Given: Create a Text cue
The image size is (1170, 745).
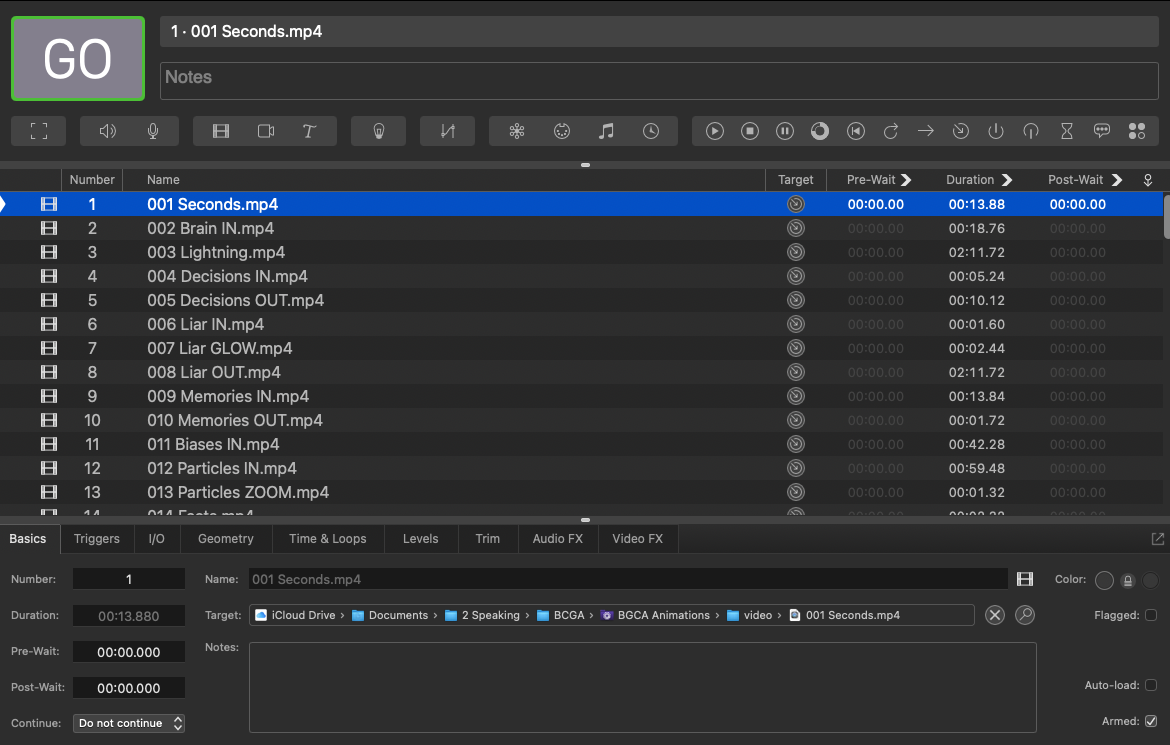Looking at the screenshot, I should 308,131.
